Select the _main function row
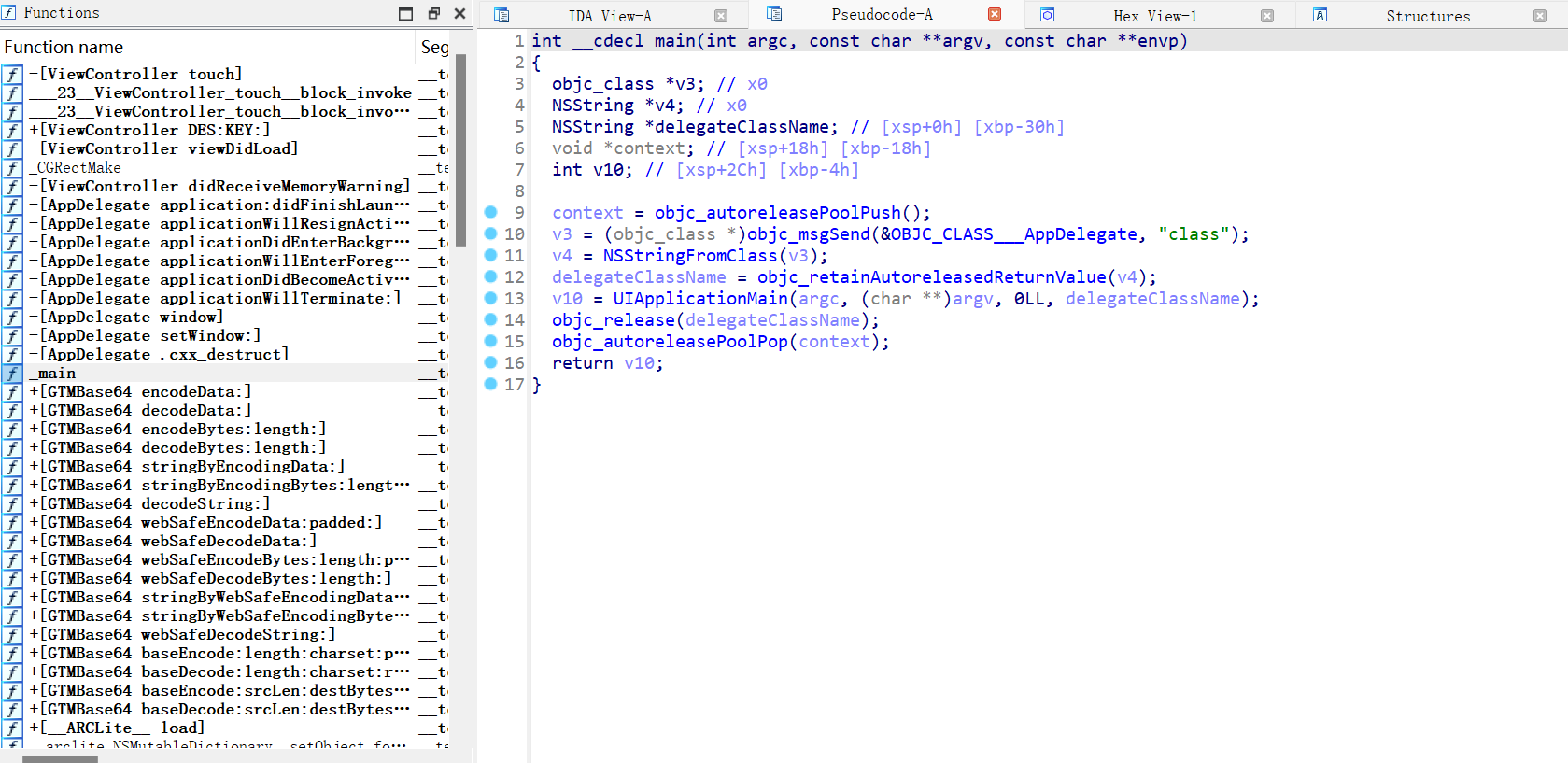The height and width of the screenshot is (763, 1568). pos(224,373)
